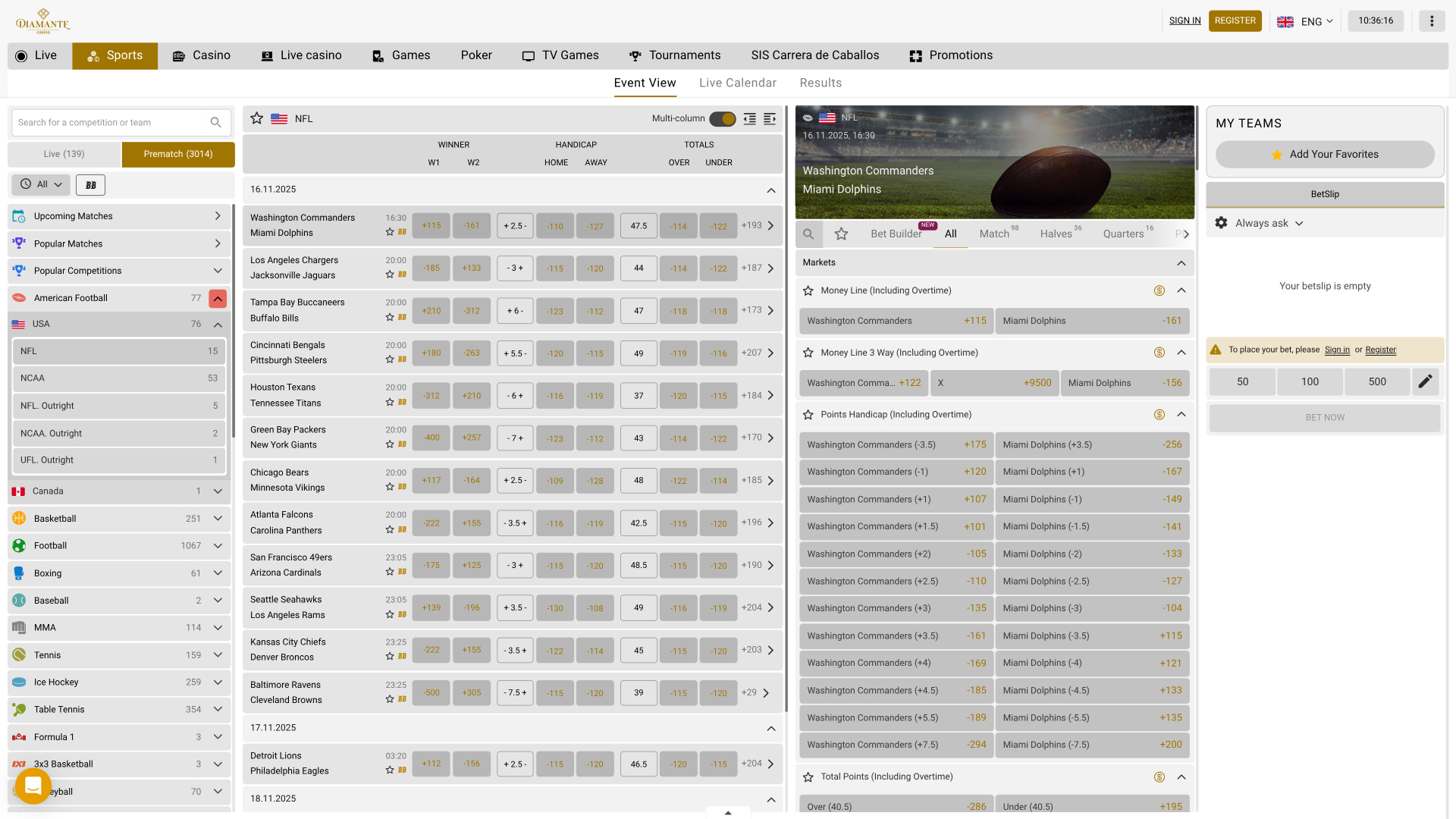Open the chat support bubble
This screenshot has height=819, width=1456.
(x=33, y=786)
